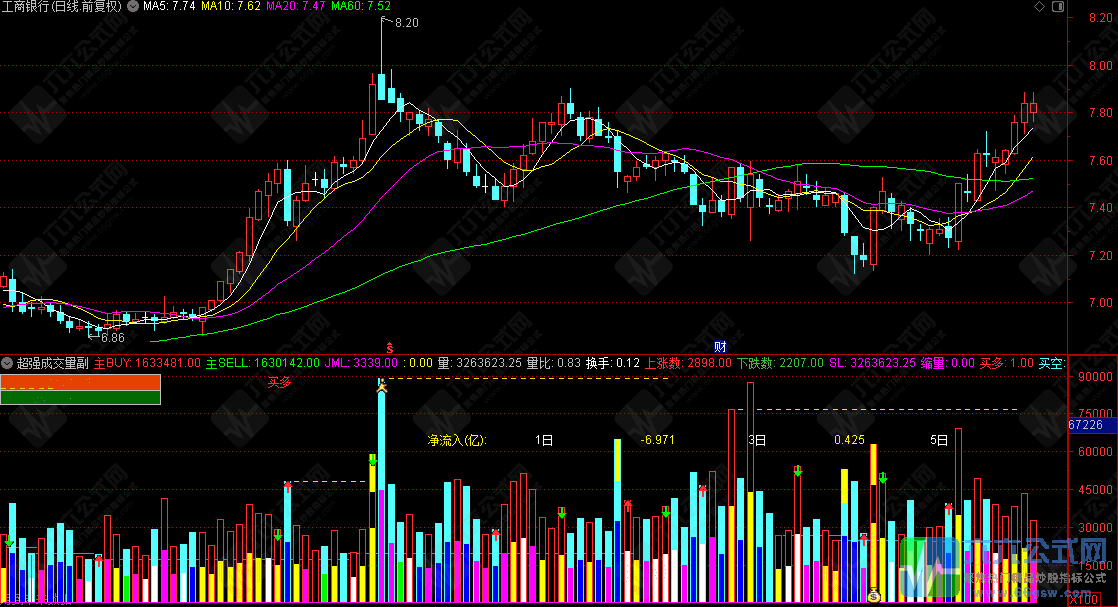
Task: Click the 3日 net inflow label
Action: coord(757,440)
